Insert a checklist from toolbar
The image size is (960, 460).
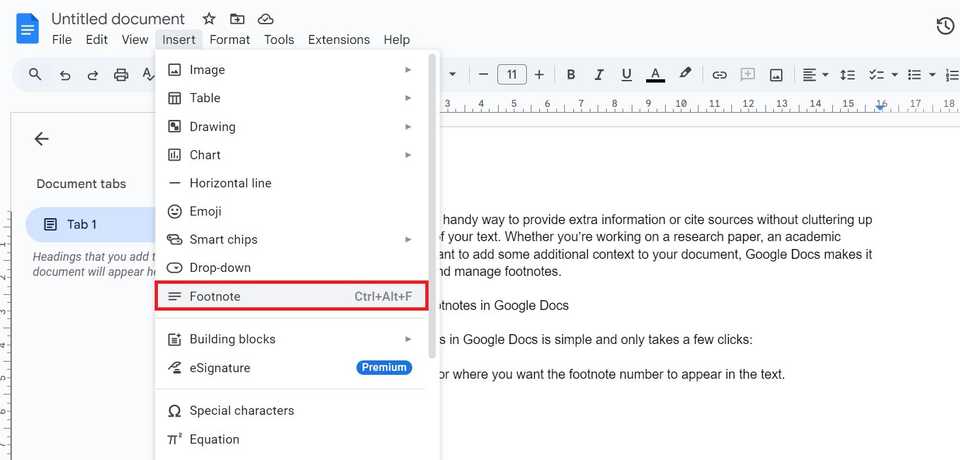[877, 75]
